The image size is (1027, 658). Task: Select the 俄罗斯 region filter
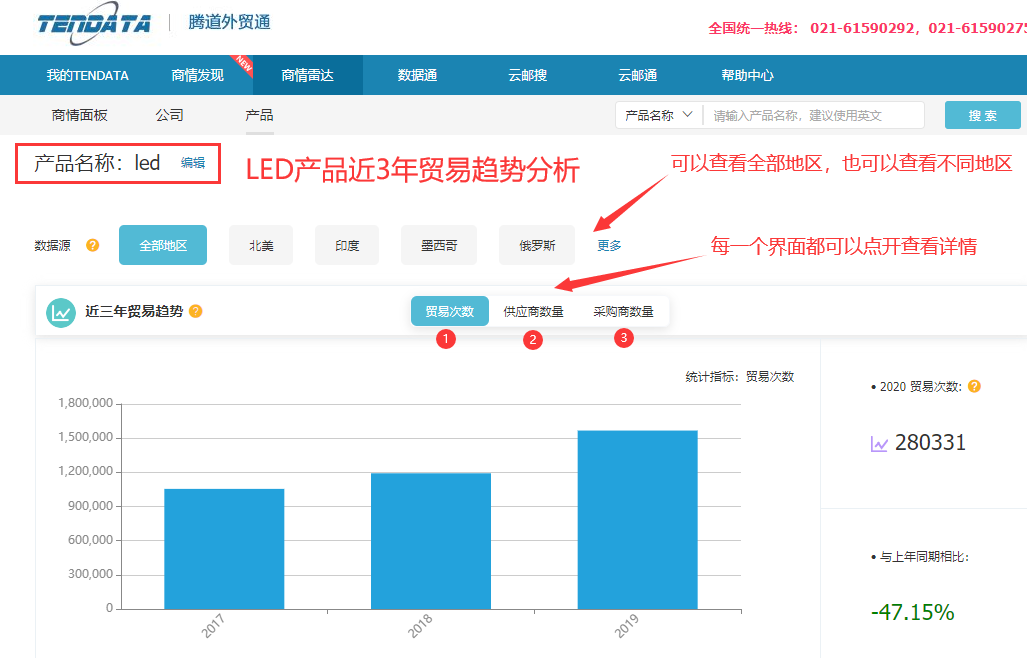pyautogui.click(x=536, y=243)
